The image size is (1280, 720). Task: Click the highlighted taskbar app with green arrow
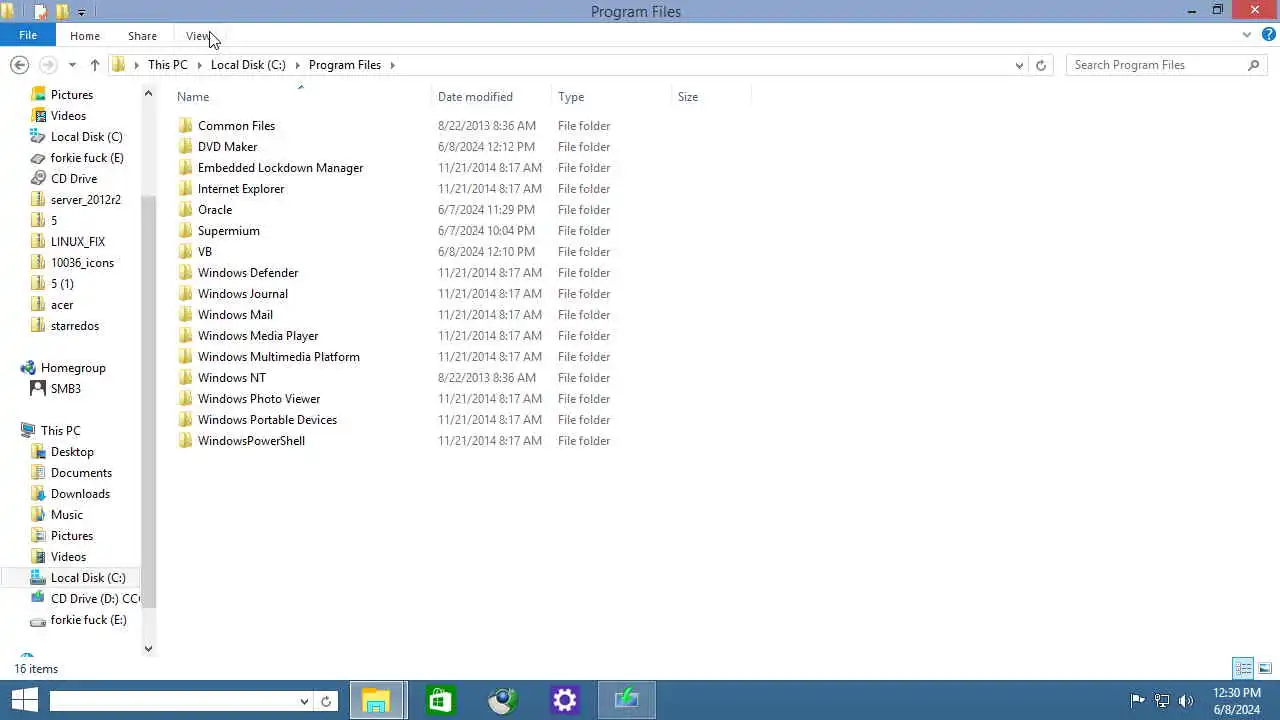point(627,700)
